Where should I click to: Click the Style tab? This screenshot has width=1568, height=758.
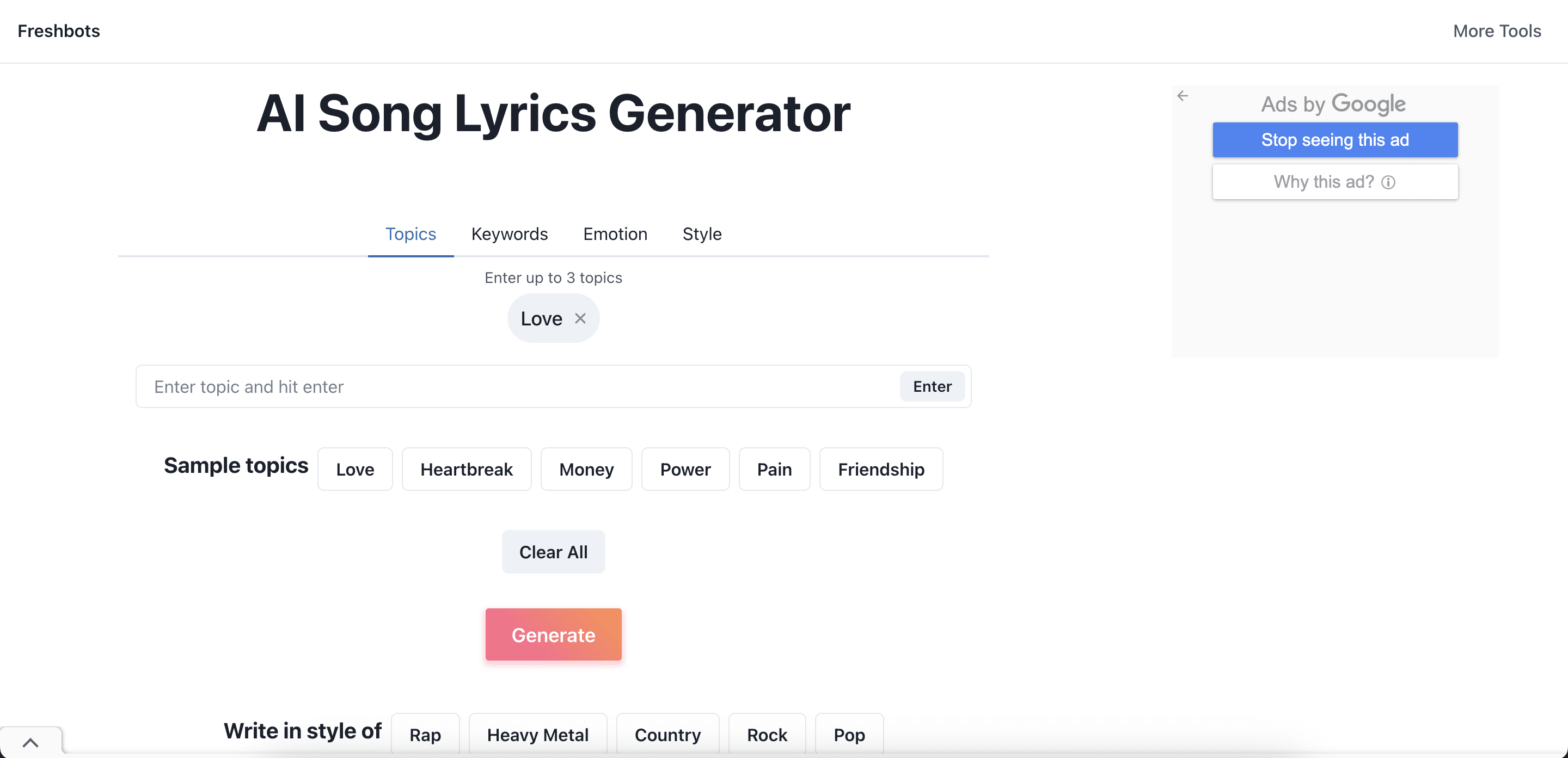702,234
